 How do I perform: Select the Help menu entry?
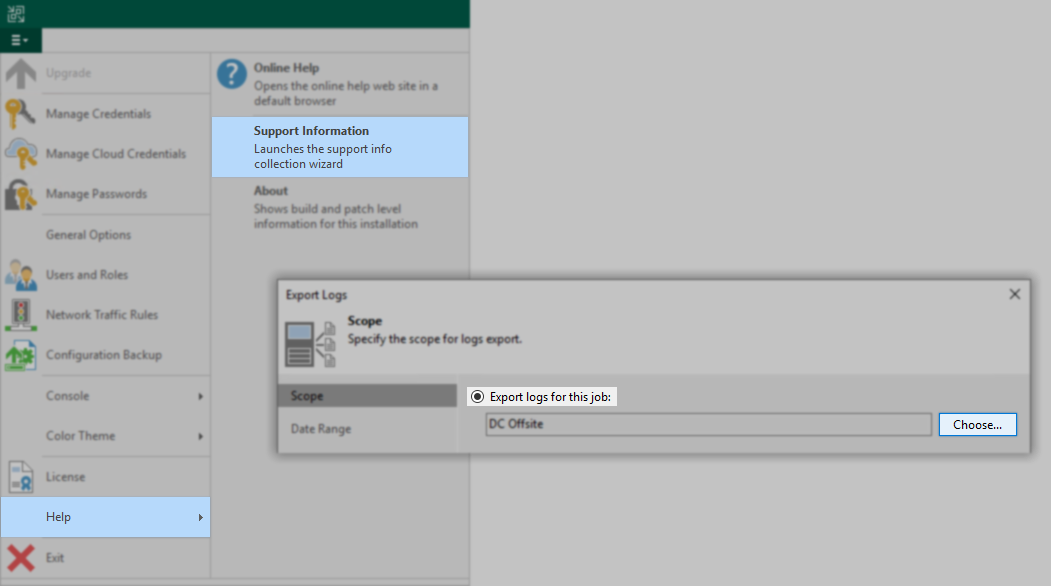[105, 517]
